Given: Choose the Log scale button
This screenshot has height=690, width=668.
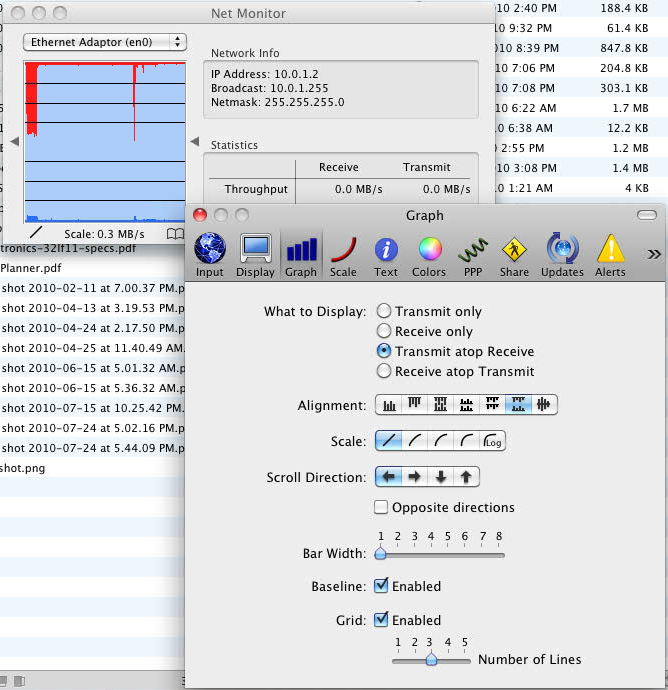Looking at the screenshot, I should point(493,441).
